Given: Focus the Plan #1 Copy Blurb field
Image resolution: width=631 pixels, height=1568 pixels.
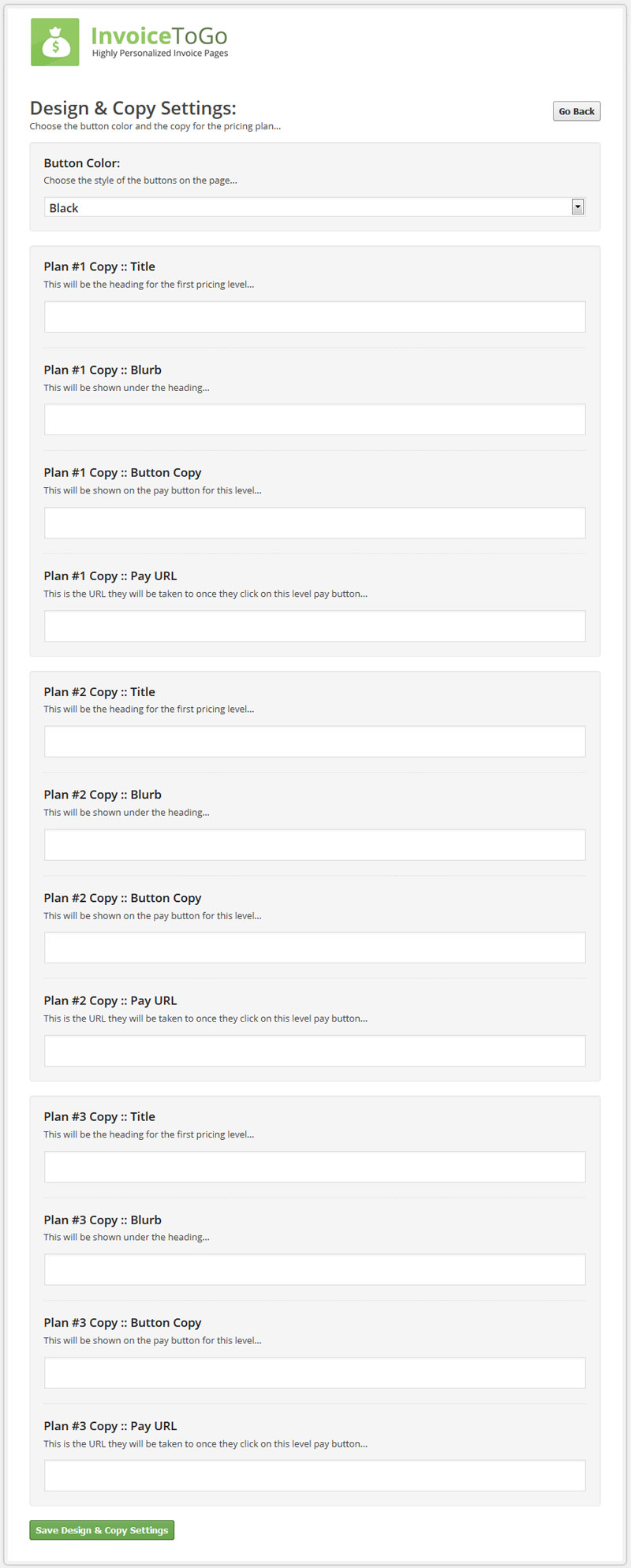Looking at the screenshot, I should point(315,419).
